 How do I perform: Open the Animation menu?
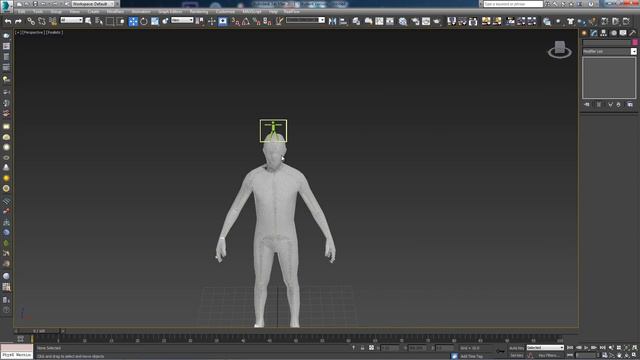[141, 12]
